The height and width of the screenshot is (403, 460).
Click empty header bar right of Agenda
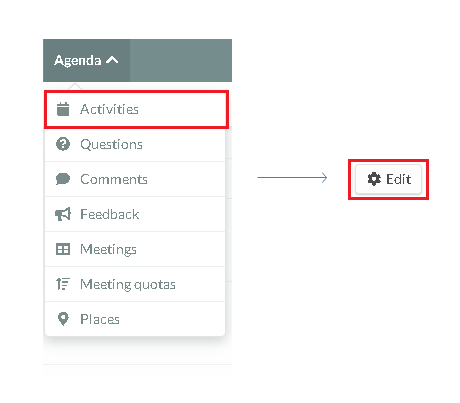[x=181, y=60]
